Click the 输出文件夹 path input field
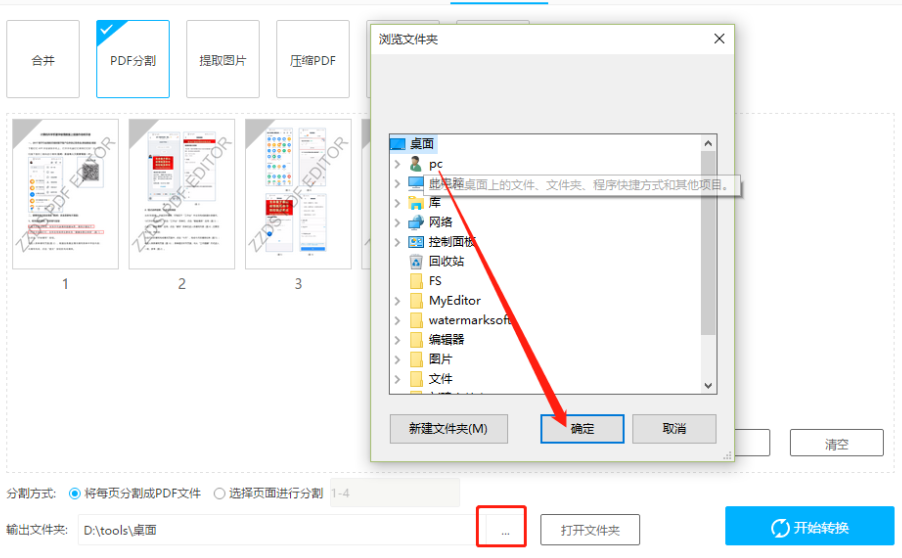 click(278, 530)
